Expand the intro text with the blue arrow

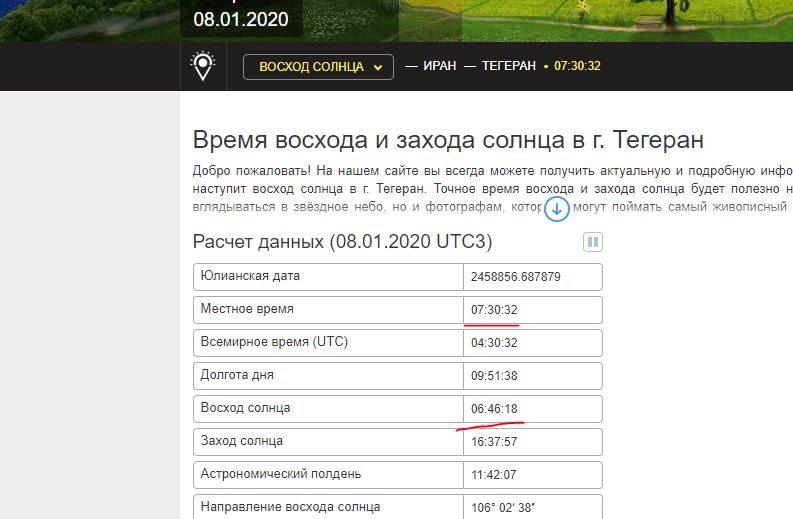tap(557, 208)
